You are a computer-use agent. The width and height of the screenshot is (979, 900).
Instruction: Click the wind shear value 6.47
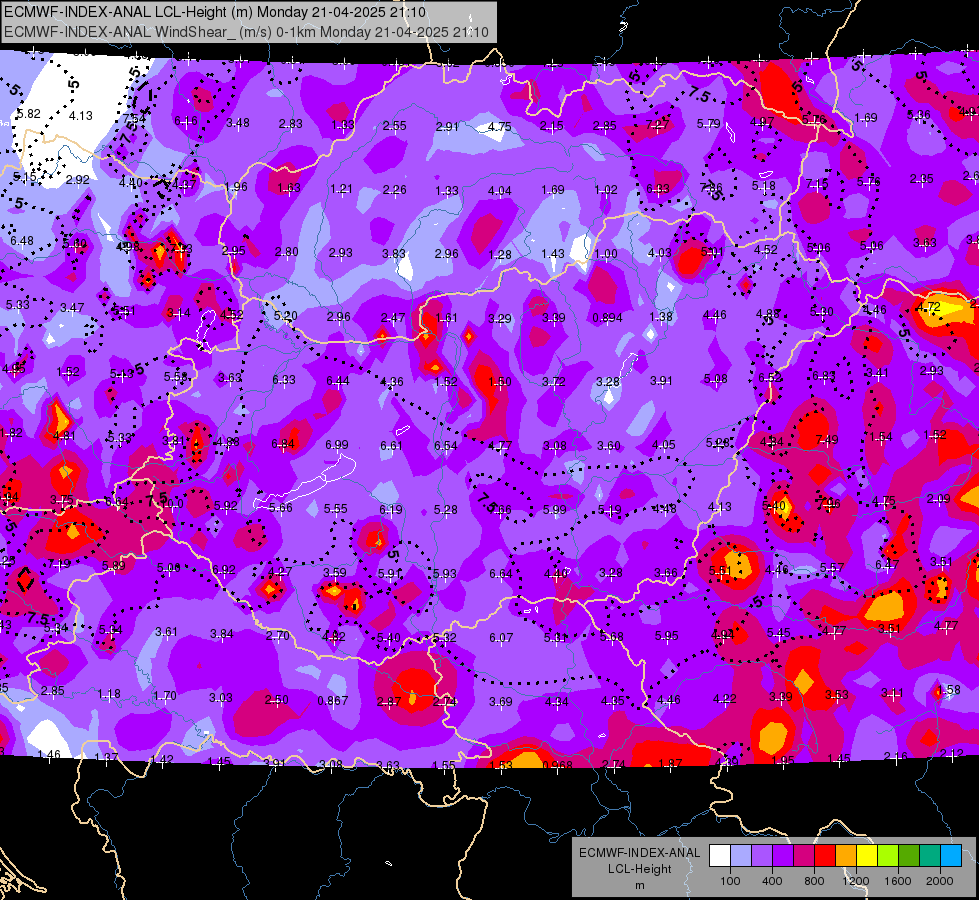click(x=887, y=565)
